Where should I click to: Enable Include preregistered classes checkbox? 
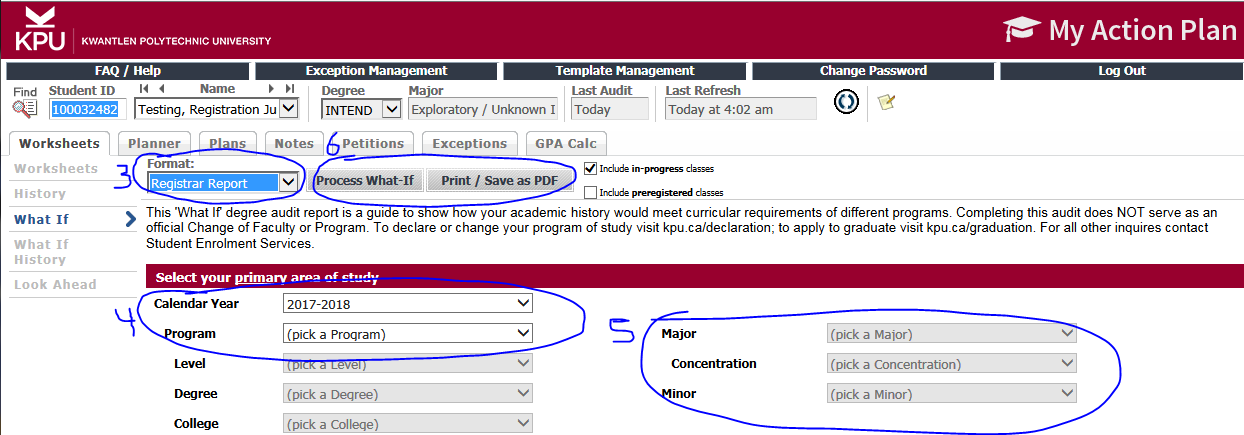pos(590,192)
